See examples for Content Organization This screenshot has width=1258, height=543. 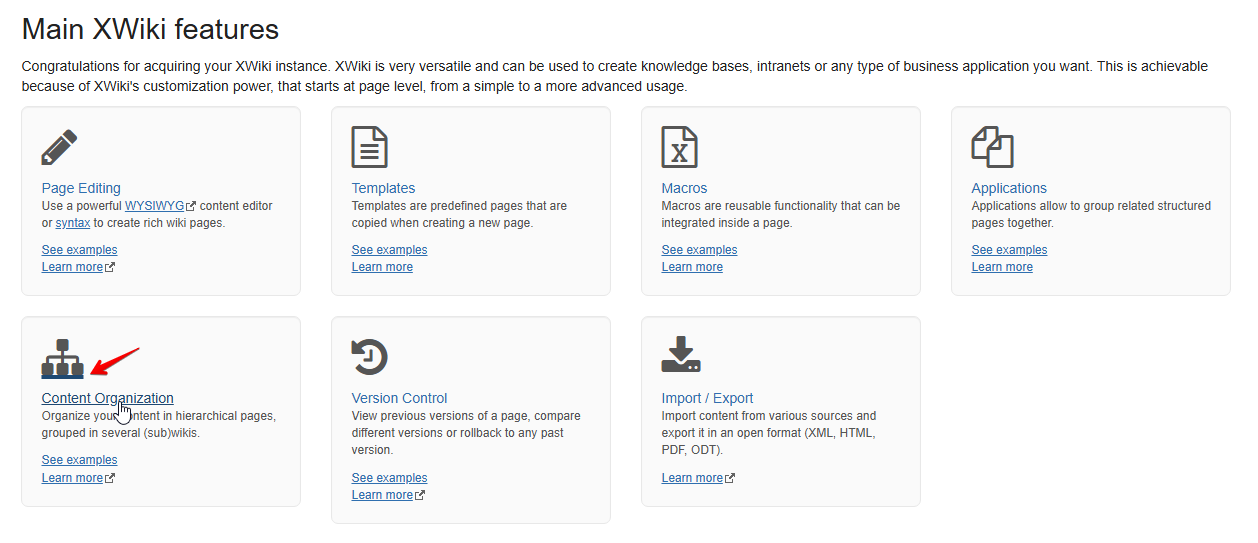coord(79,460)
